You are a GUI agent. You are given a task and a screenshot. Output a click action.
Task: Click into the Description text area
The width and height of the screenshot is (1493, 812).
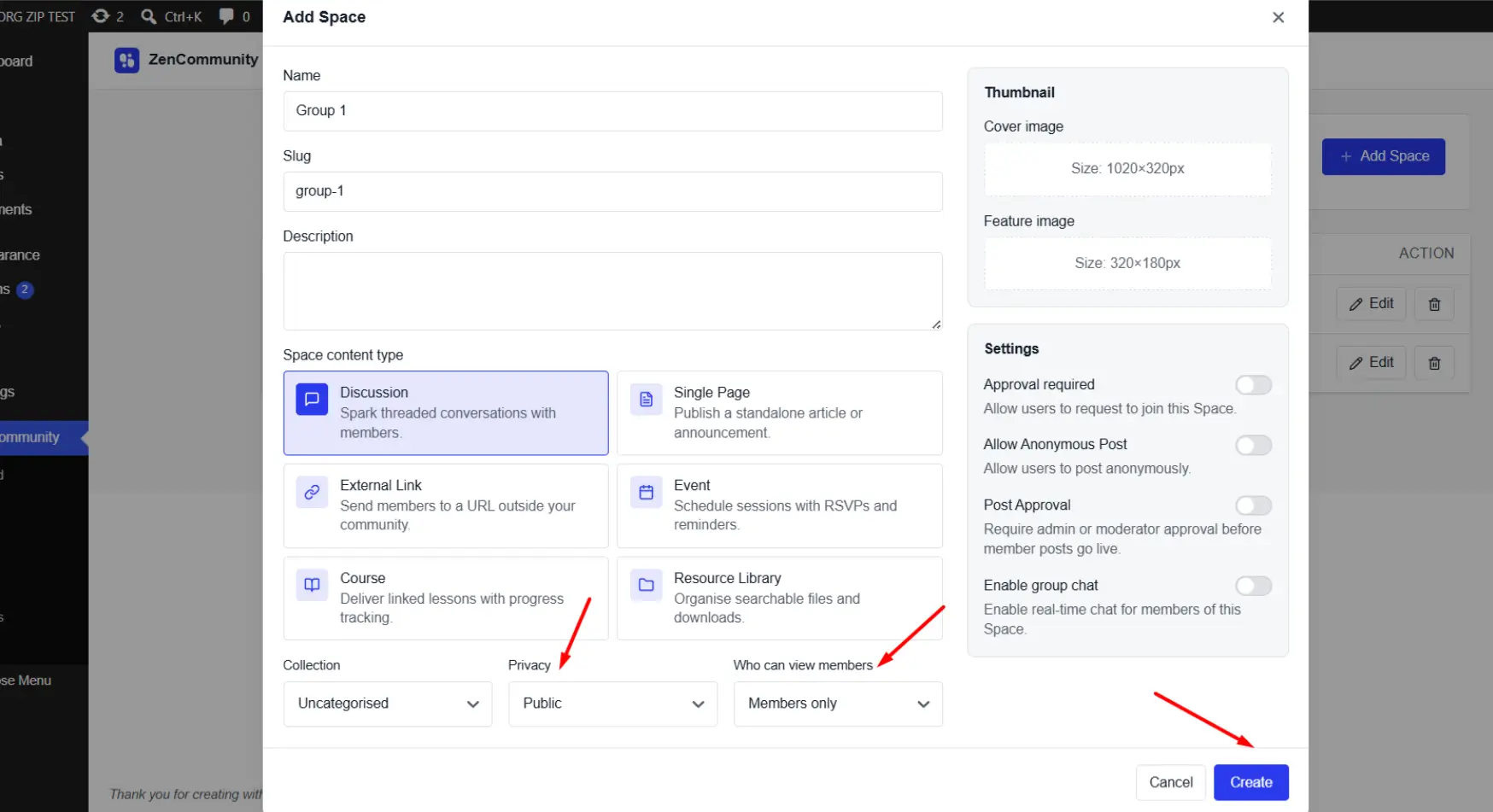[x=613, y=291]
